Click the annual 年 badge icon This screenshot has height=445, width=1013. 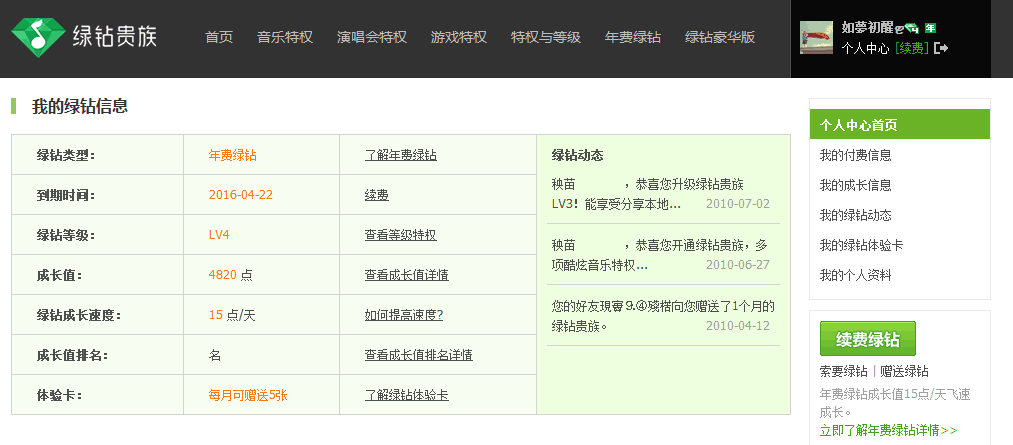tap(930, 28)
